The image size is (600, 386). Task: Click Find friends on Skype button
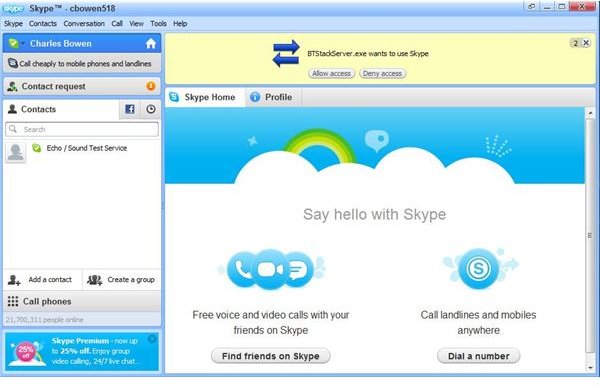click(271, 356)
